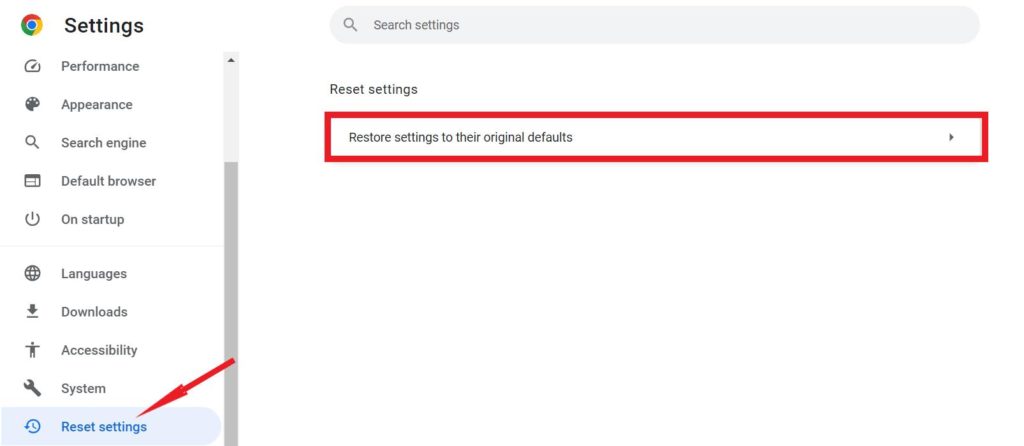Viewport: 1024px width, 446px height.
Task: Click the Search engine magnifier icon
Action: [33, 143]
